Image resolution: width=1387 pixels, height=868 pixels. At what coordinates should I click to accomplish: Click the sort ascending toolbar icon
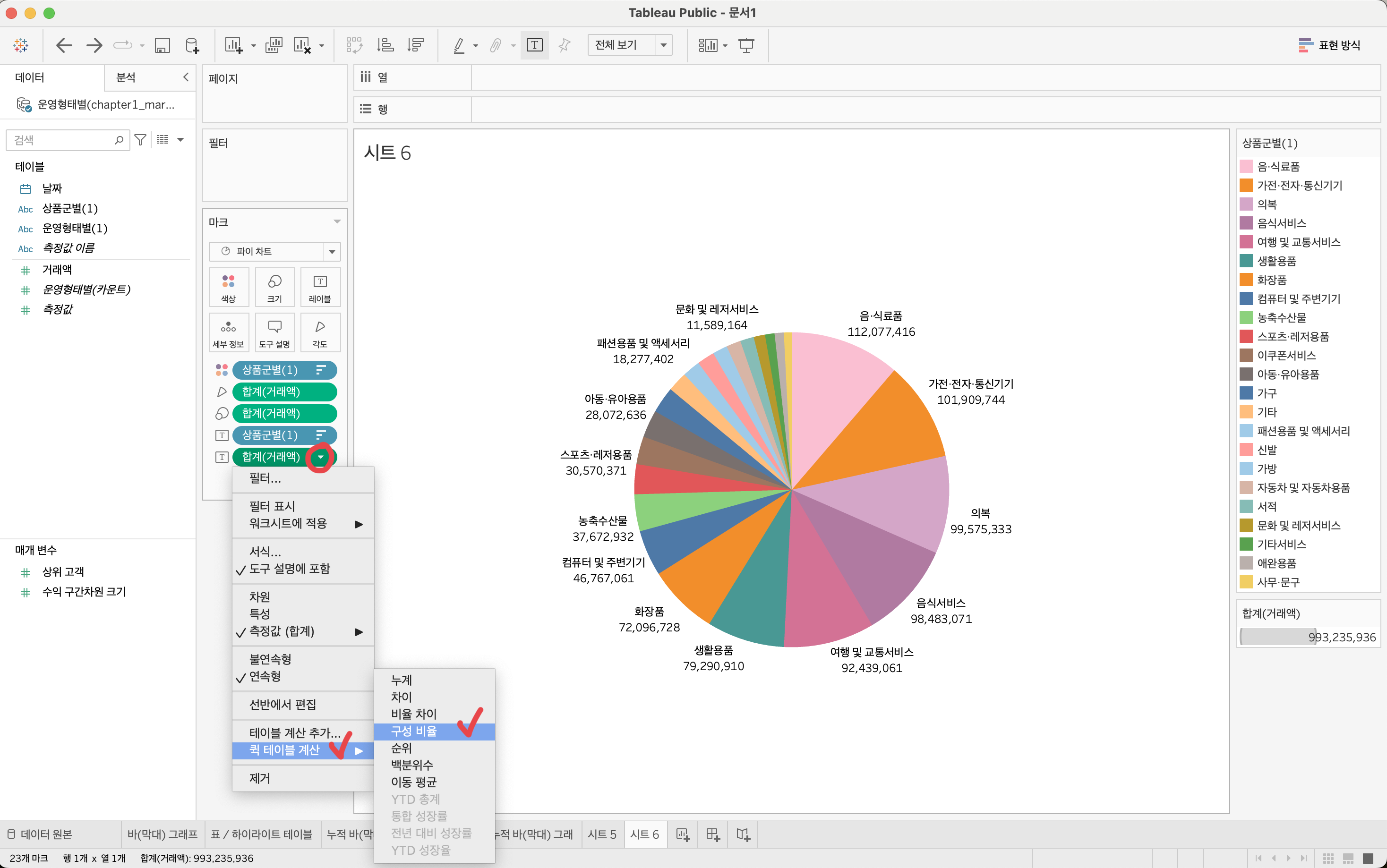[x=385, y=45]
